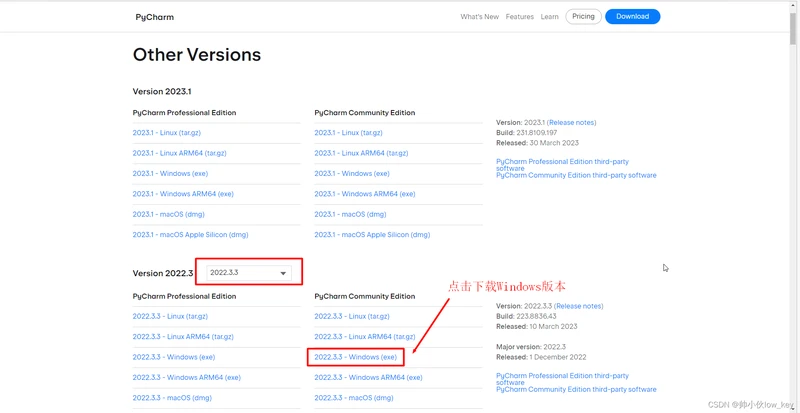800x413 pixels.
Task: Download Professional 2023.1 - macOS (dmg)
Action: 168,214
